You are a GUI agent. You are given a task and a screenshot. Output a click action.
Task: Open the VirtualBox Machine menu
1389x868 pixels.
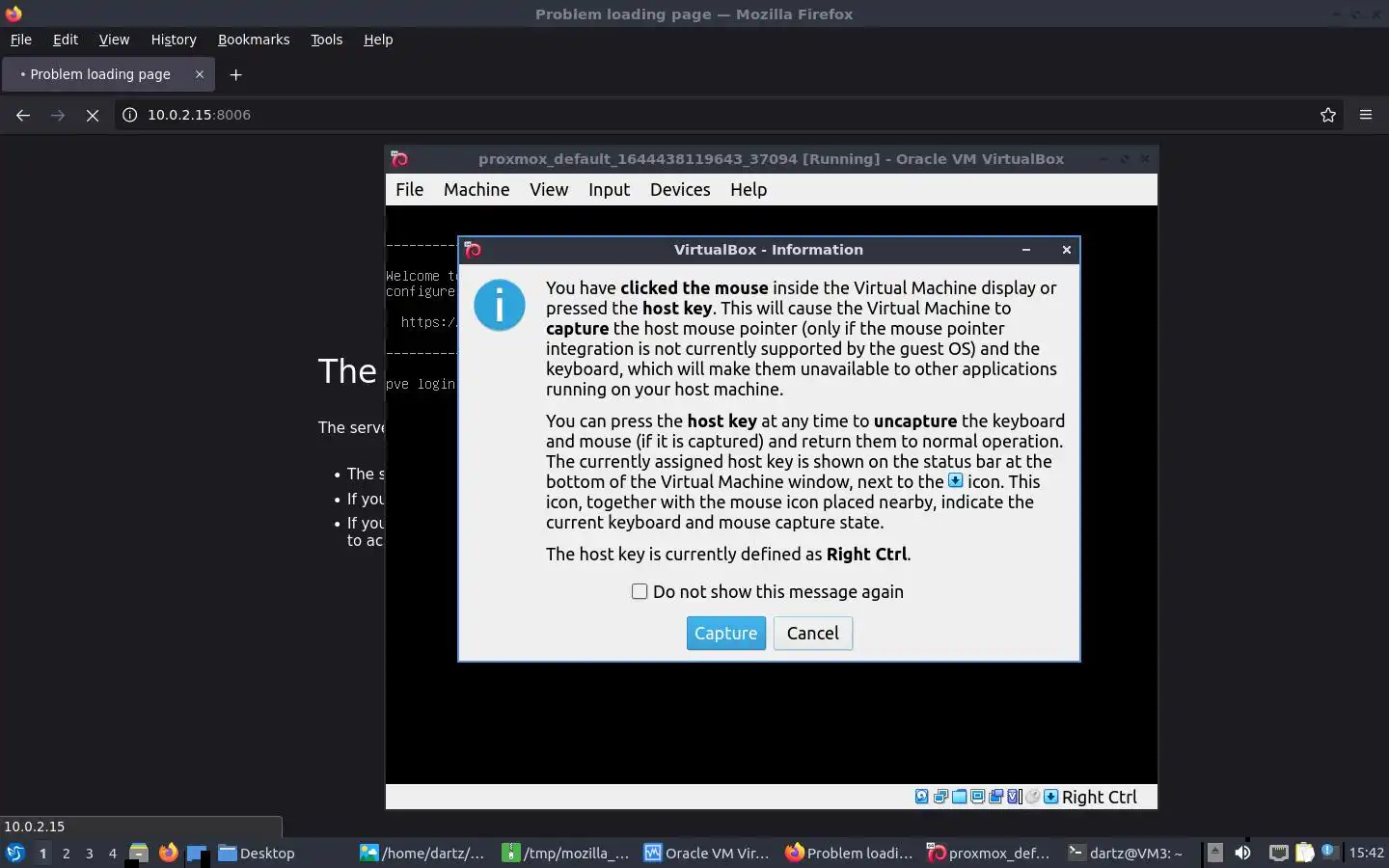[477, 190]
